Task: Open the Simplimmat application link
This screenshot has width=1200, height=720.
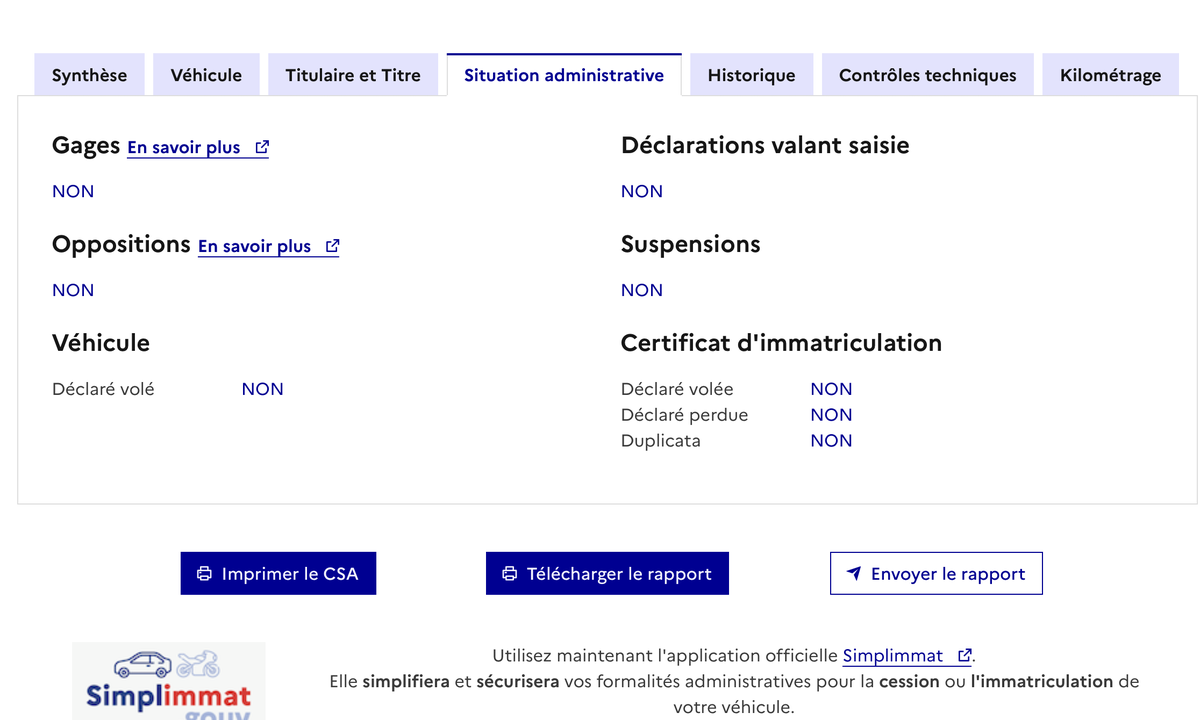Action: click(x=893, y=656)
